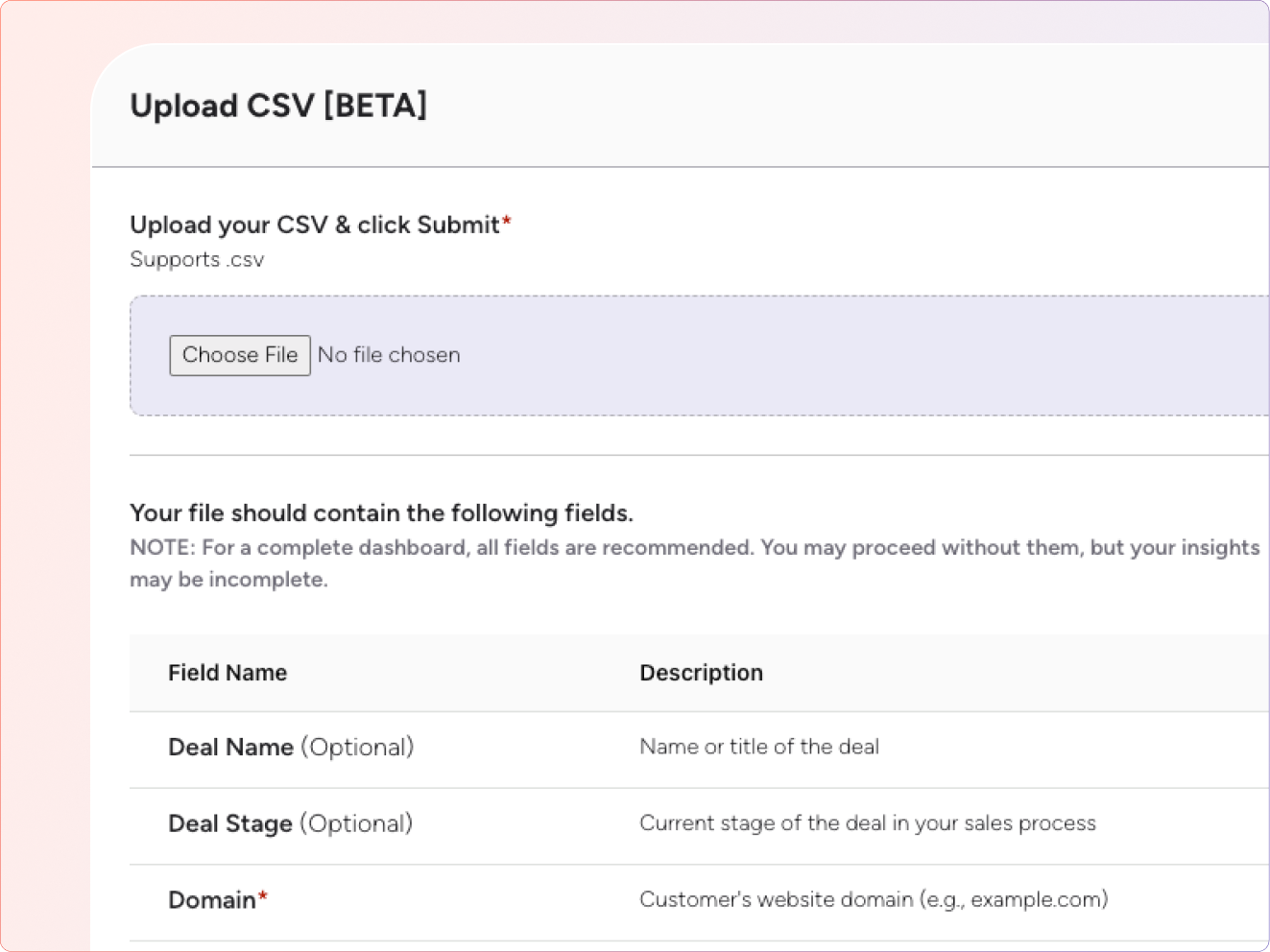Viewport: 1270px width, 952px height.
Task: Select the Description column header
Action: [x=701, y=673]
